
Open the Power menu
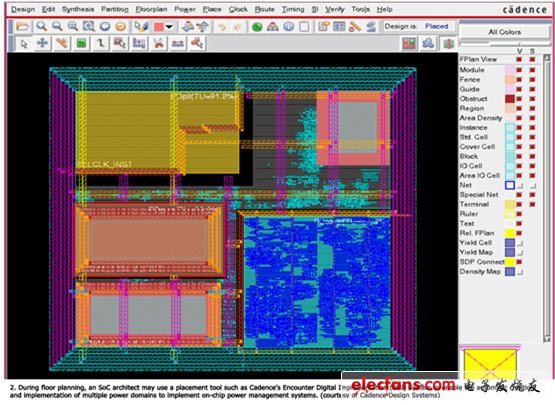pos(185,9)
